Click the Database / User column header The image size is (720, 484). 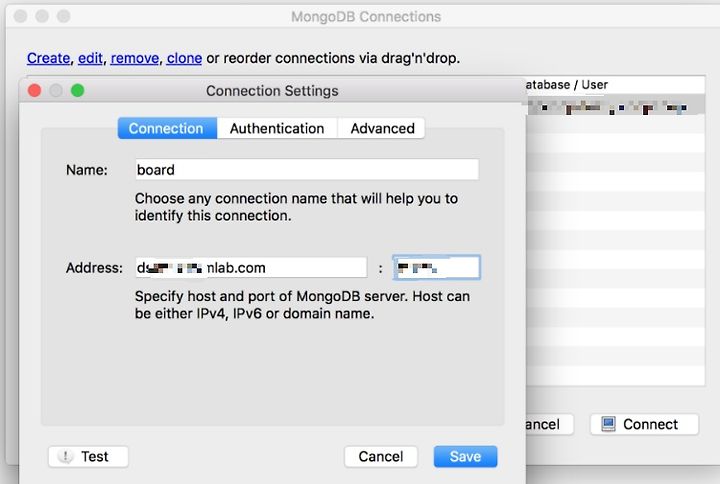(615, 85)
